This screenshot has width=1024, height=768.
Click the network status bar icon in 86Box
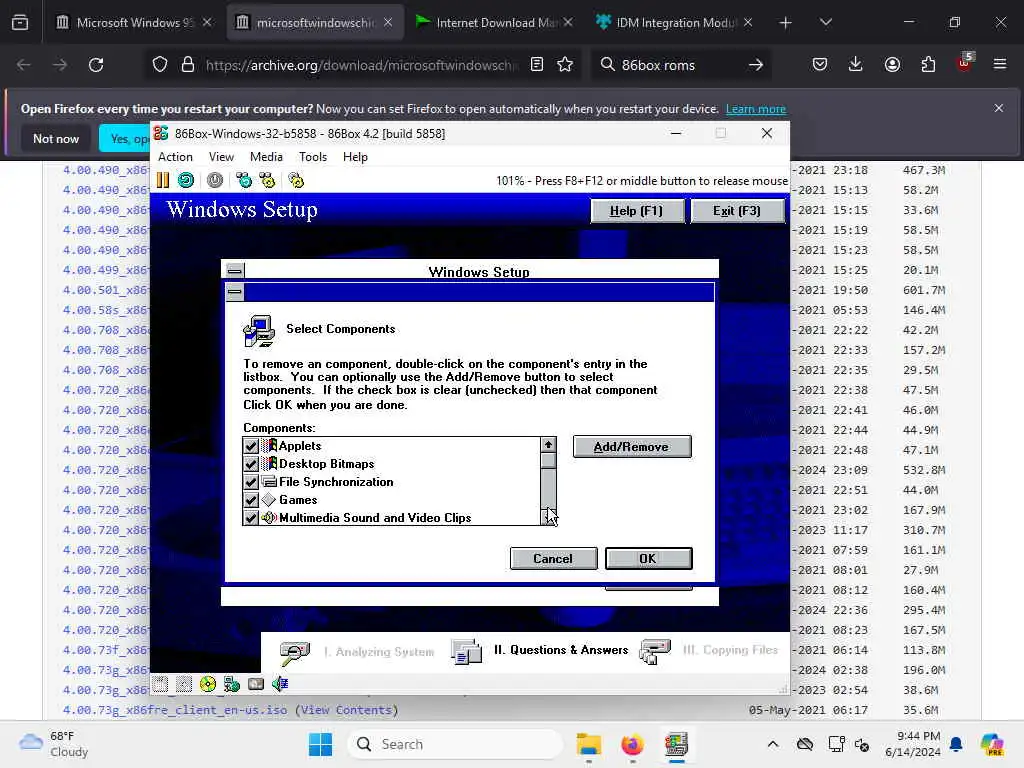232,684
